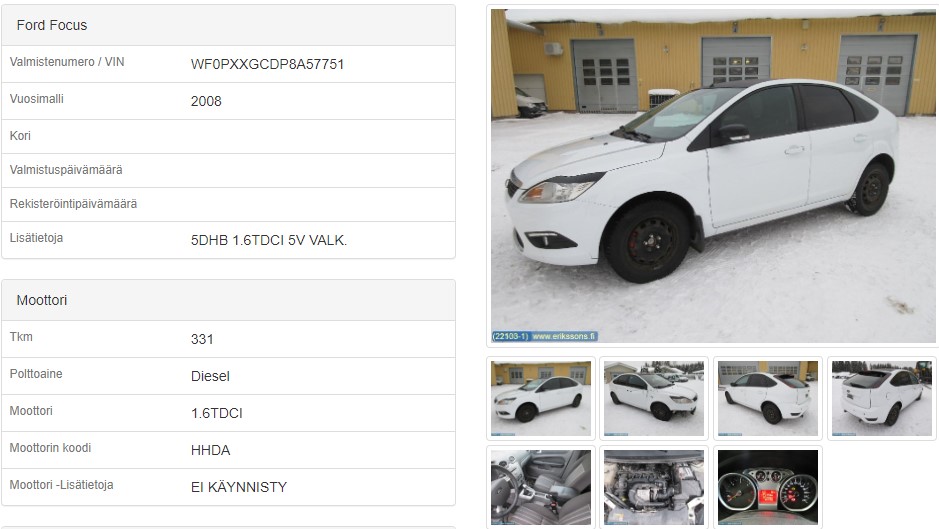Click the Vuosimalli value 2008

coord(206,101)
